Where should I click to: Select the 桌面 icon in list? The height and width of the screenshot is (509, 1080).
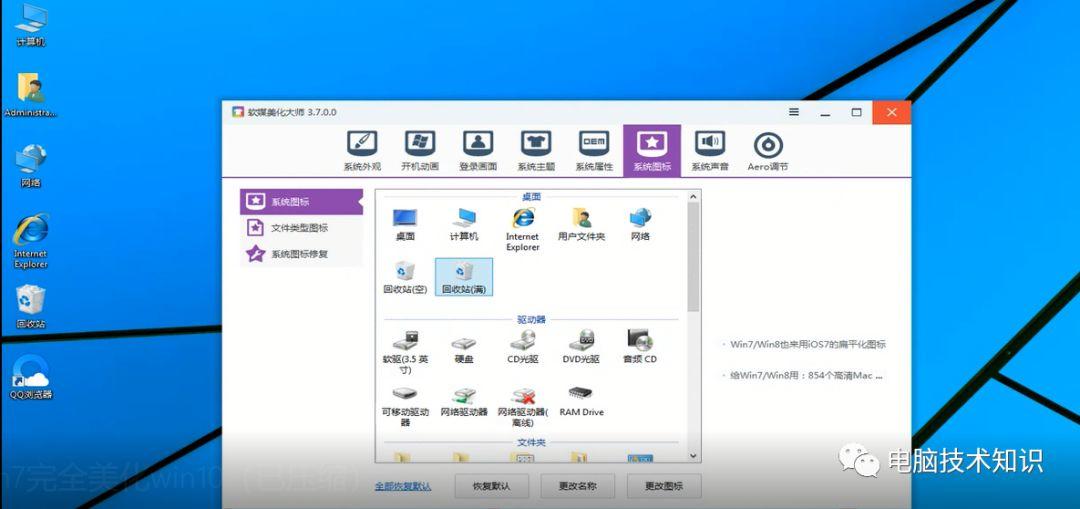[x=405, y=225]
